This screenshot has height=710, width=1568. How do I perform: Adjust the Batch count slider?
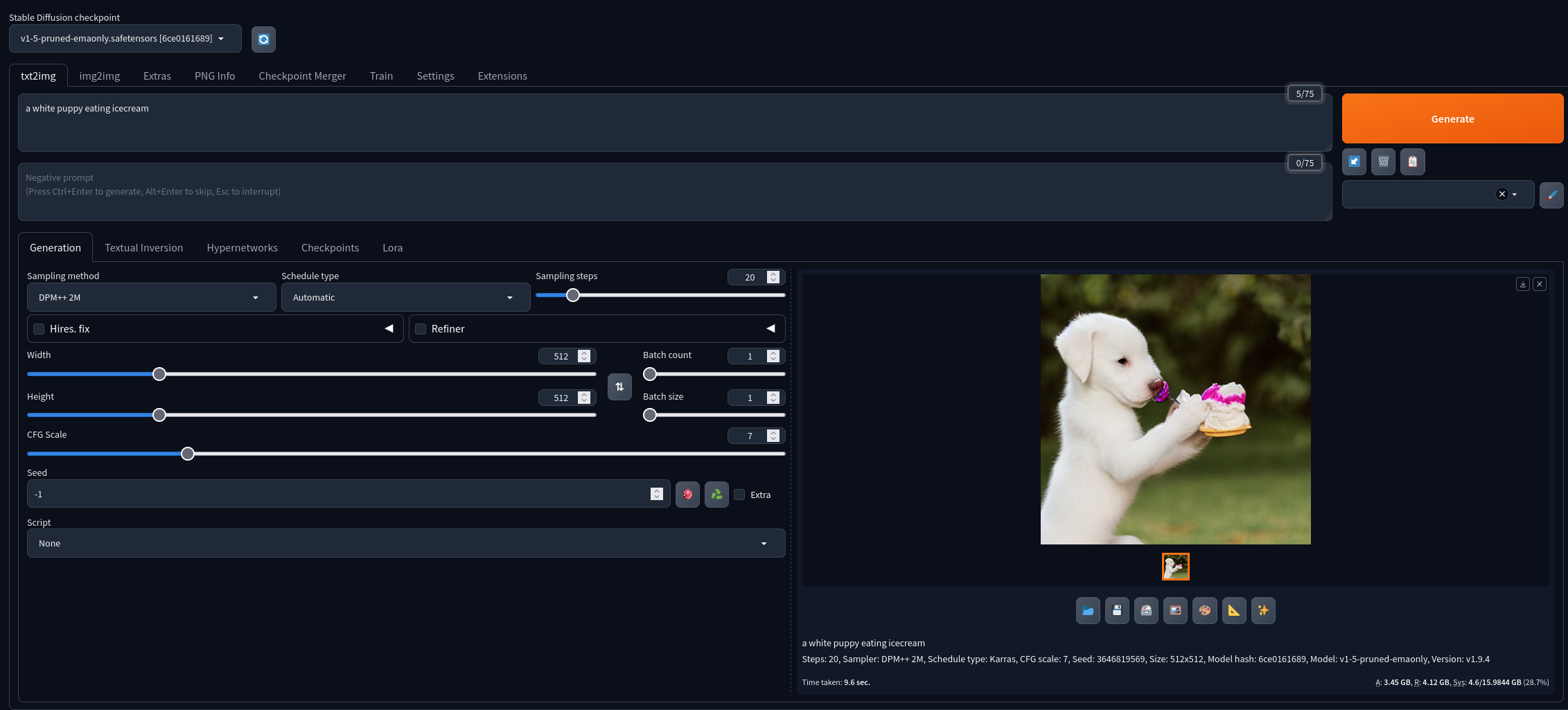pyautogui.click(x=714, y=375)
